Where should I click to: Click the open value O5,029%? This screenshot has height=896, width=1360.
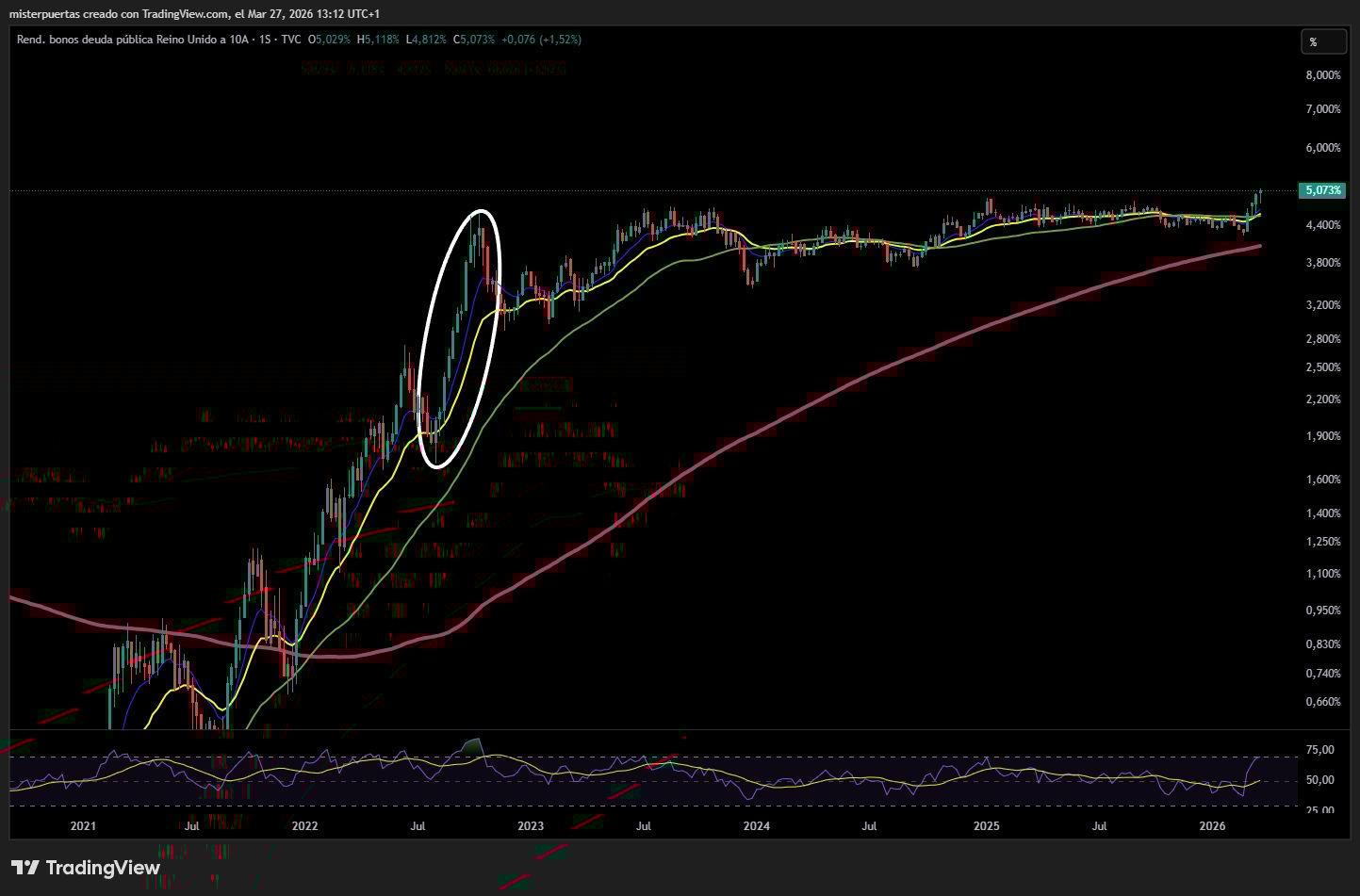[x=329, y=40]
